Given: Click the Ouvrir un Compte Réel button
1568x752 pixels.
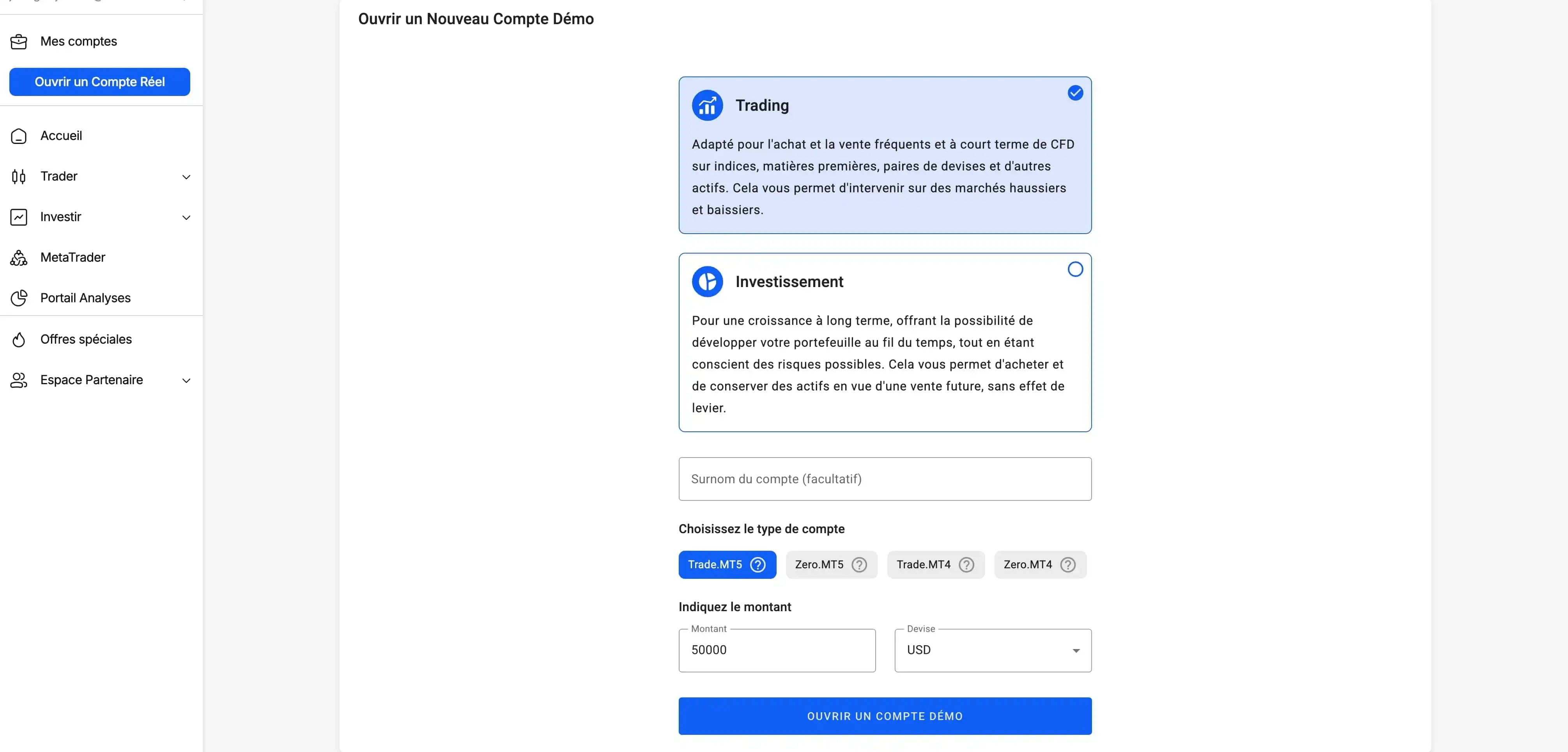Looking at the screenshot, I should tap(100, 82).
